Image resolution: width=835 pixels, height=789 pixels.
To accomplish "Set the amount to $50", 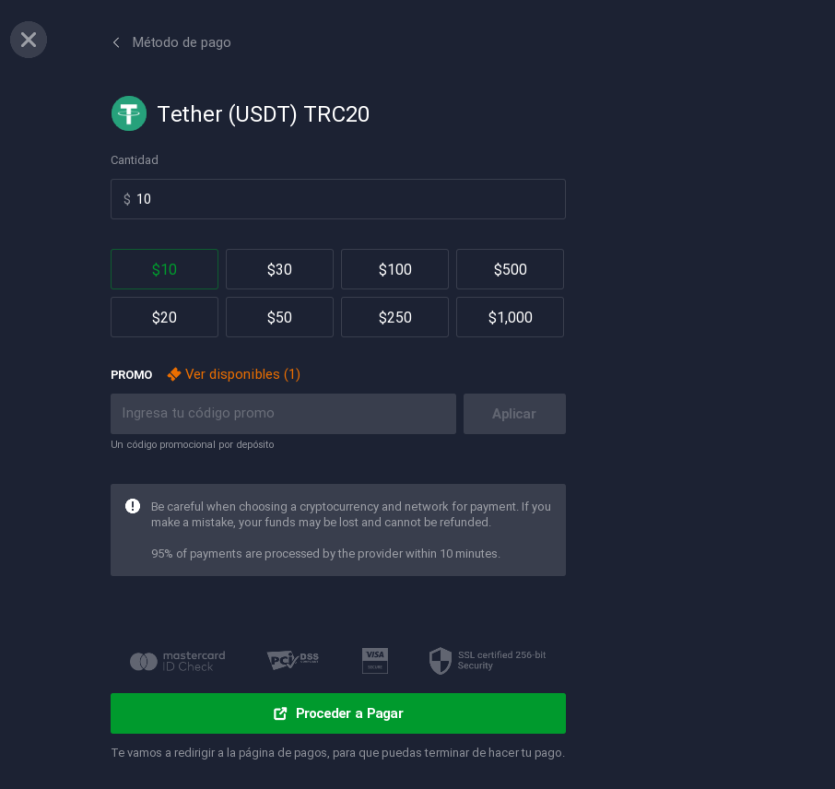I will point(279,317).
